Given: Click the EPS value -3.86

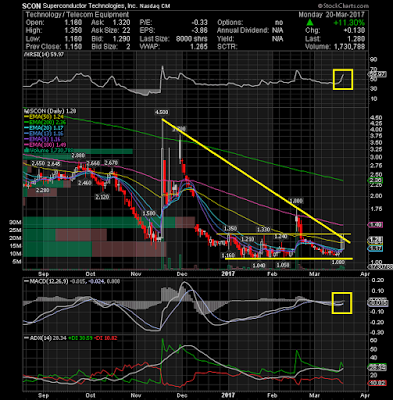Looking at the screenshot, I should (x=199, y=31).
